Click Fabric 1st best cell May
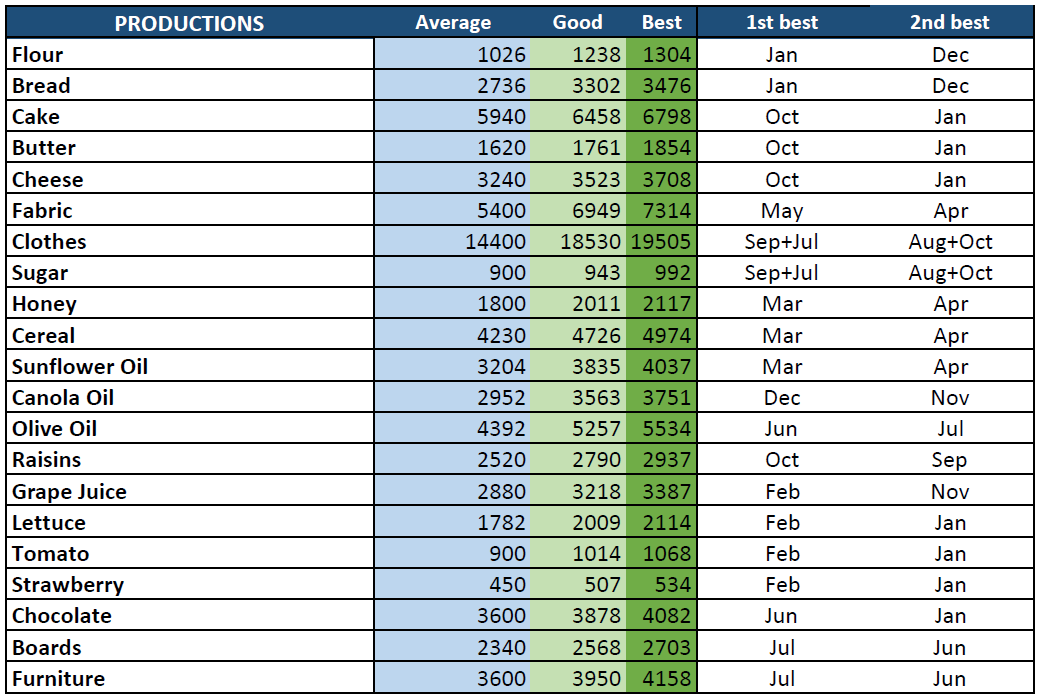1040x700 pixels. click(x=781, y=211)
